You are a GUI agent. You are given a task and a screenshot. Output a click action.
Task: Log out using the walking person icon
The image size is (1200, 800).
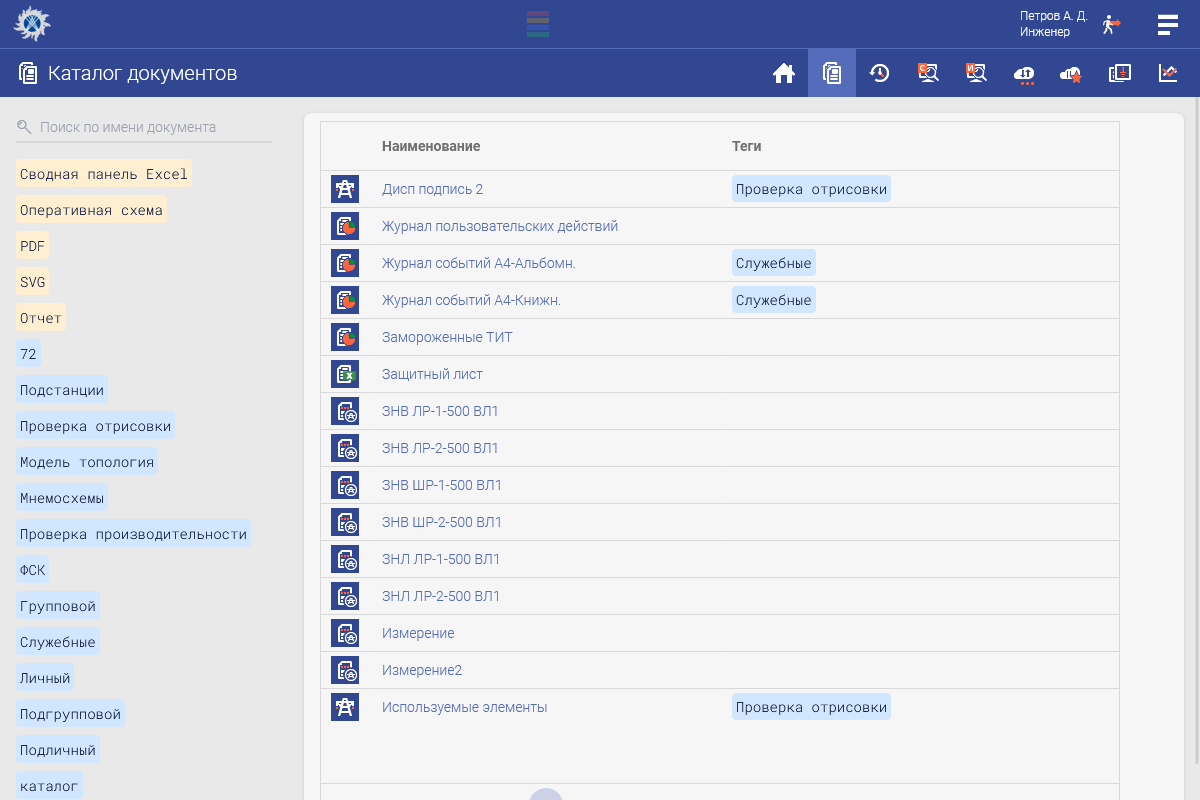pyautogui.click(x=1111, y=24)
